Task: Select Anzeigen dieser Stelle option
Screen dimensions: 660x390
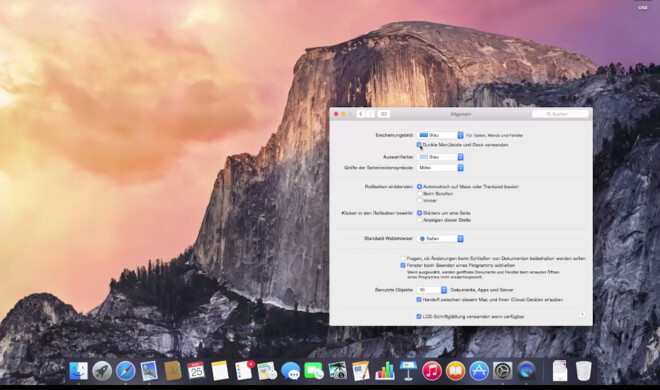Action: [x=419, y=220]
